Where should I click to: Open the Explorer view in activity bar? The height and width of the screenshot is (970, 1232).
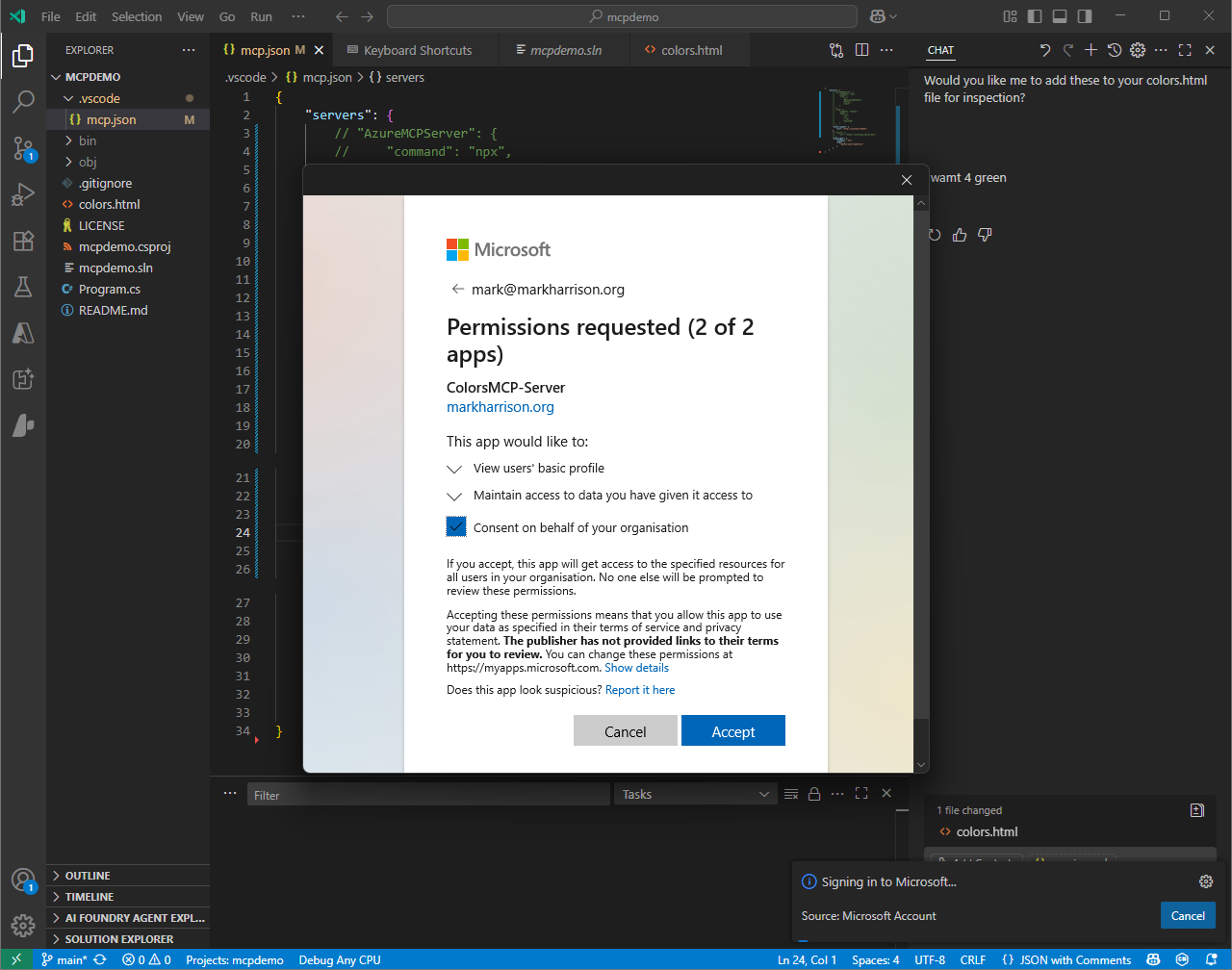pyautogui.click(x=23, y=56)
